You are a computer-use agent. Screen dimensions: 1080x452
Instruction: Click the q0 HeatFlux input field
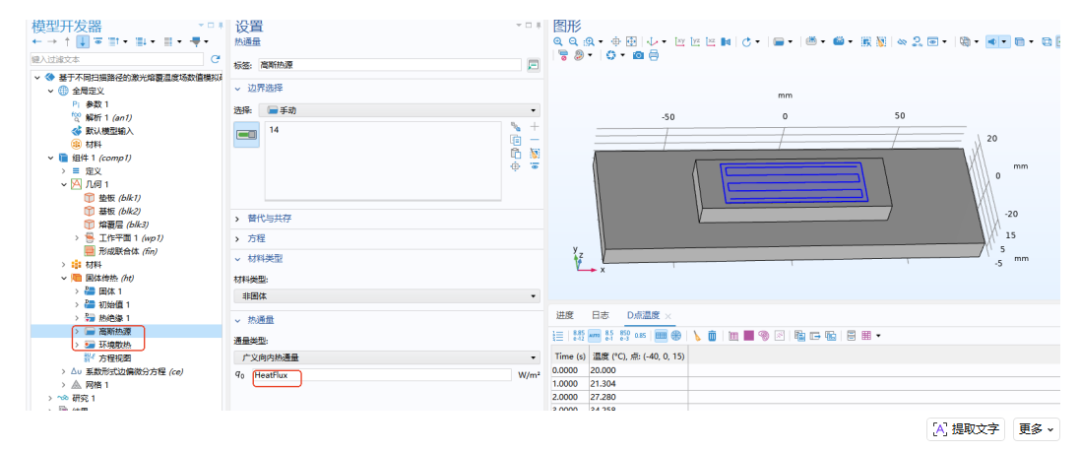pyautogui.click(x=382, y=375)
